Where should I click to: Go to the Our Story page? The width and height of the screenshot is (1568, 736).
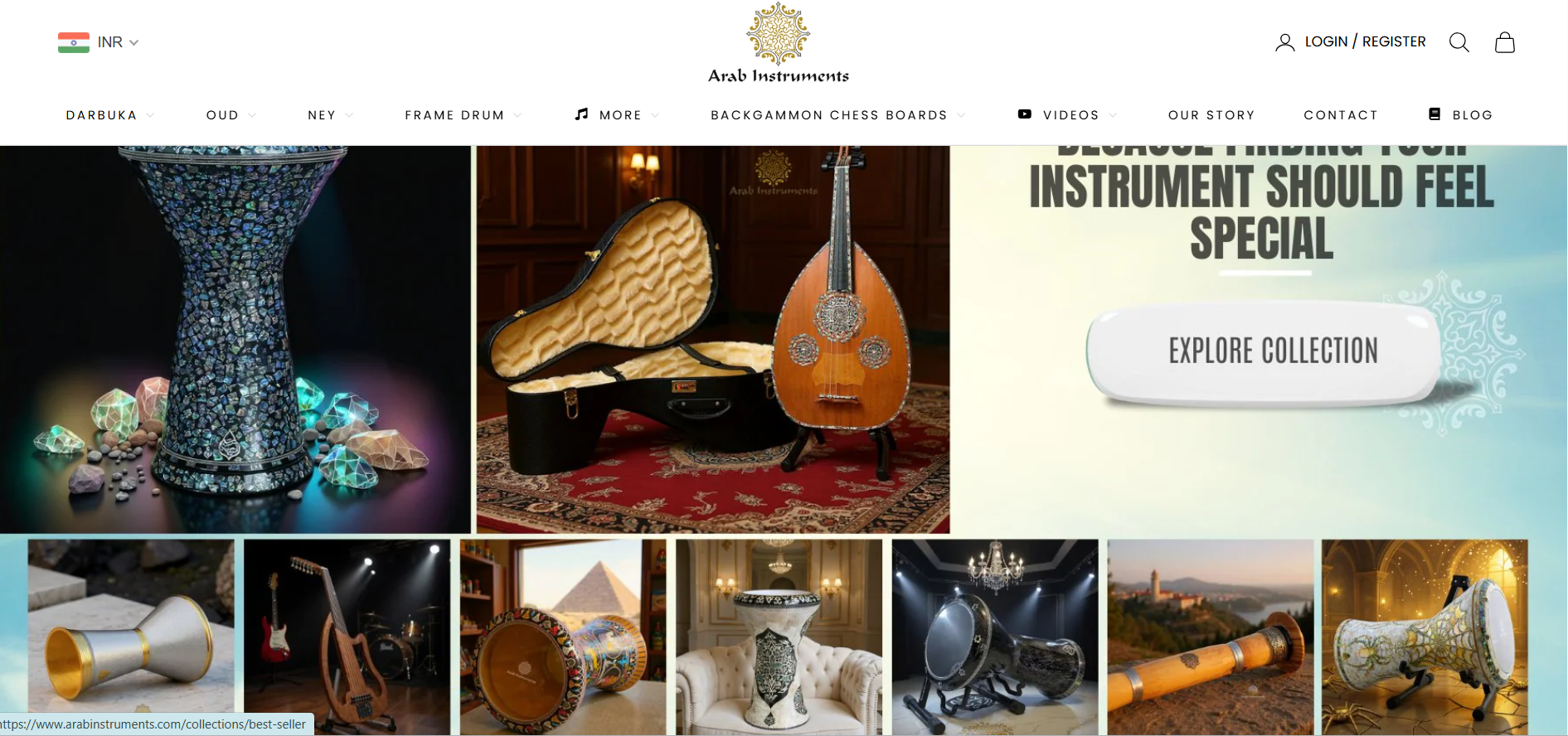click(1211, 115)
